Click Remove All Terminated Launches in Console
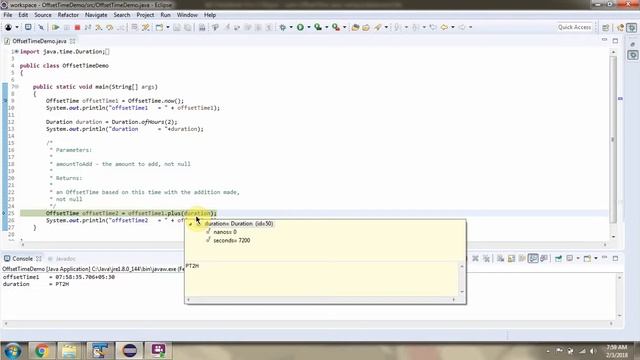The image size is (640, 360). (x=486, y=258)
